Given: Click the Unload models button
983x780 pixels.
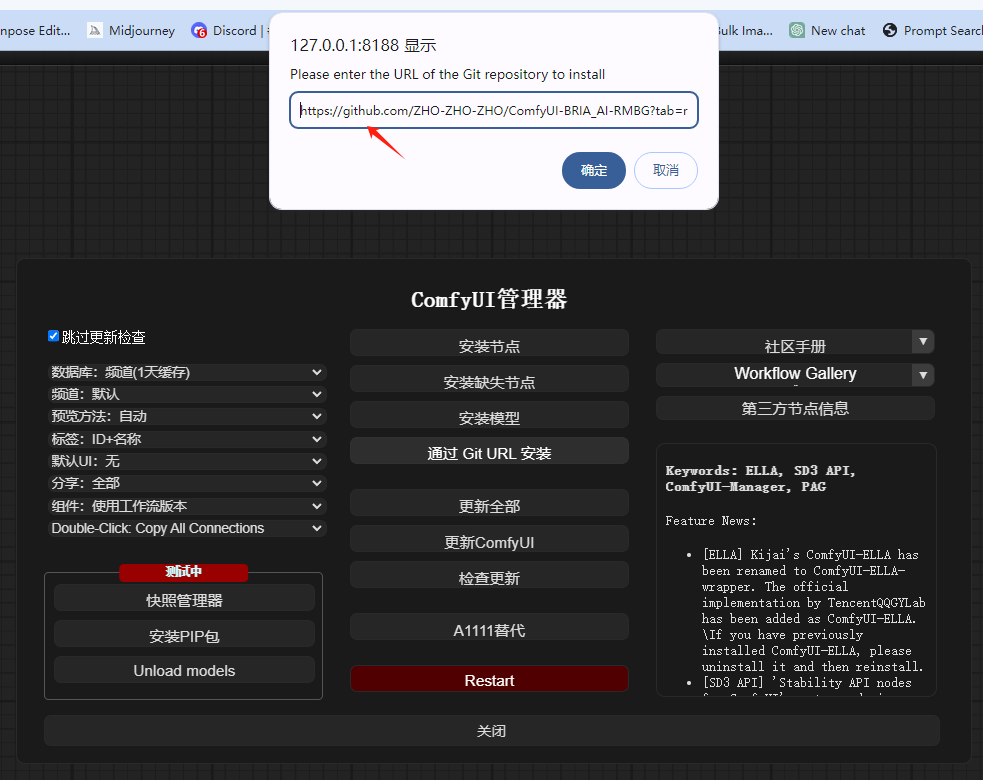Looking at the screenshot, I should [184, 670].
